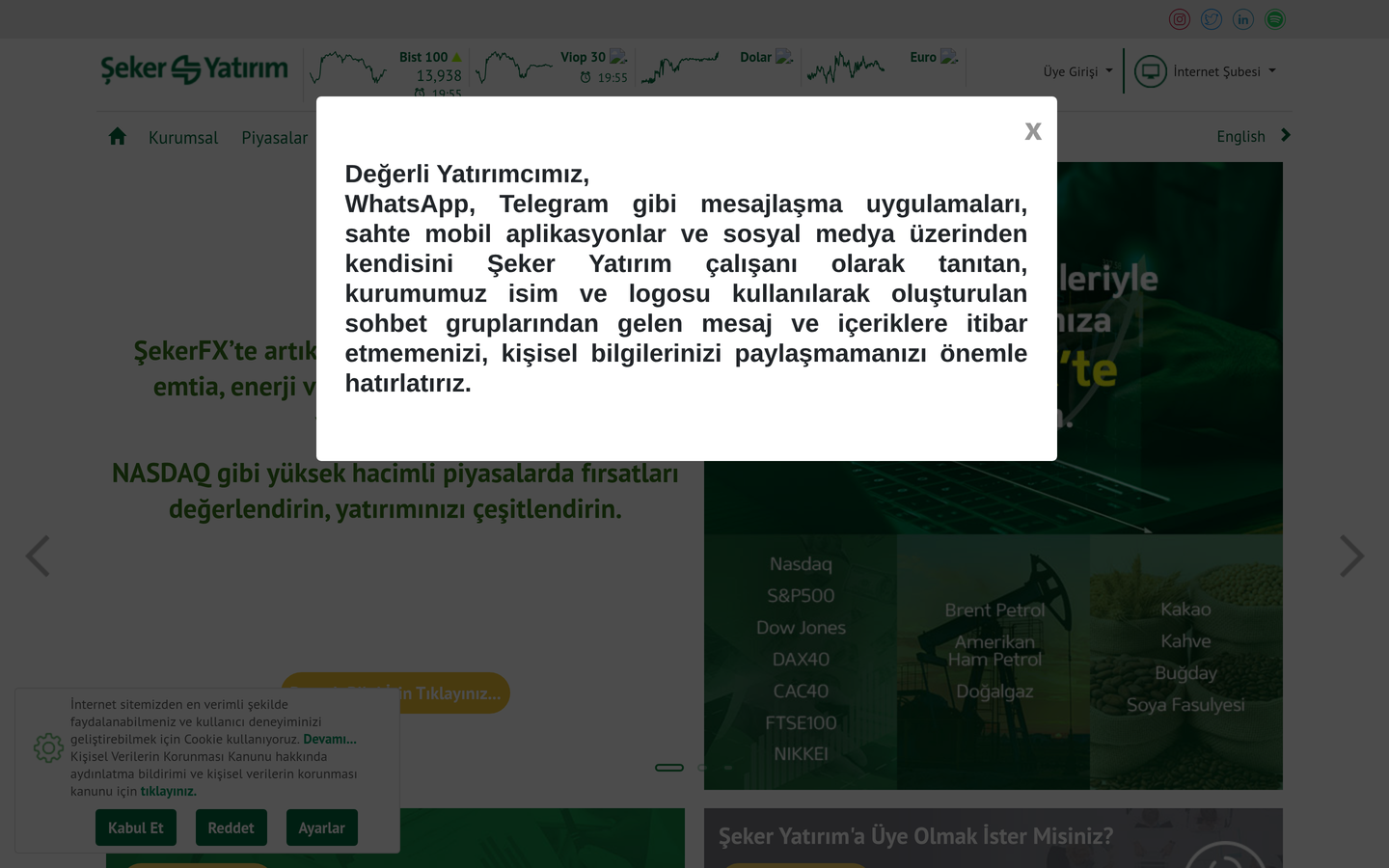This screenshot has height=868, width=1389.
Task: Click the Bist 100 value 13,938
Action: tap(439, 76)
